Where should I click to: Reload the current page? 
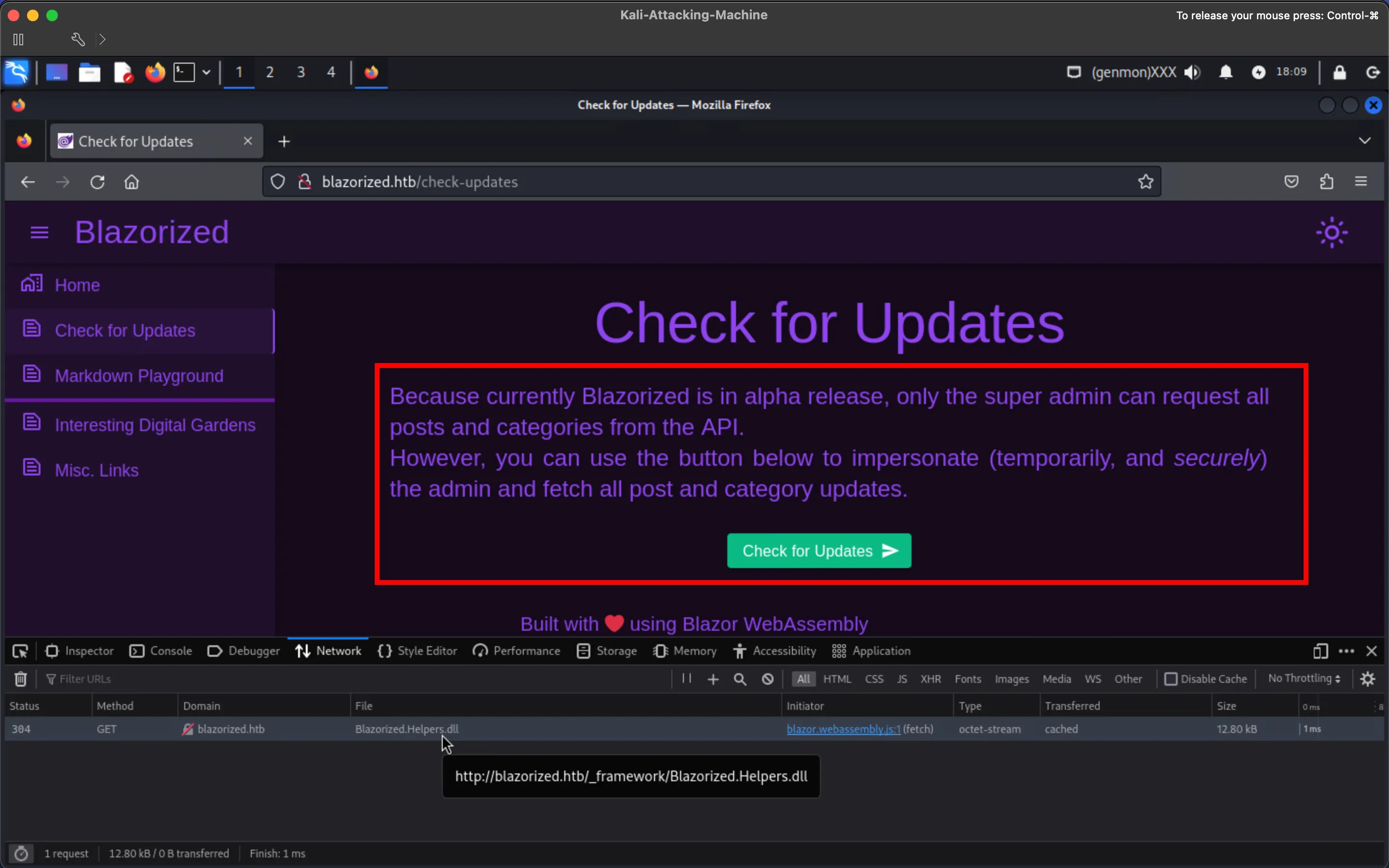coord(97,182)
